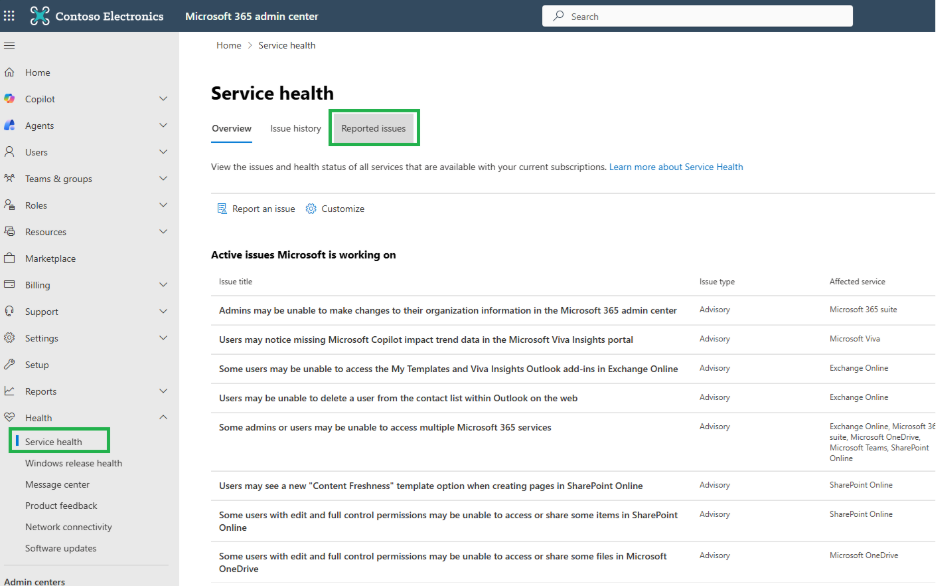Viewport: 936px width, 586px height.
Task: Click the Roles icon in sidebar
Action: pyautogui.click(x=10, y=205)
